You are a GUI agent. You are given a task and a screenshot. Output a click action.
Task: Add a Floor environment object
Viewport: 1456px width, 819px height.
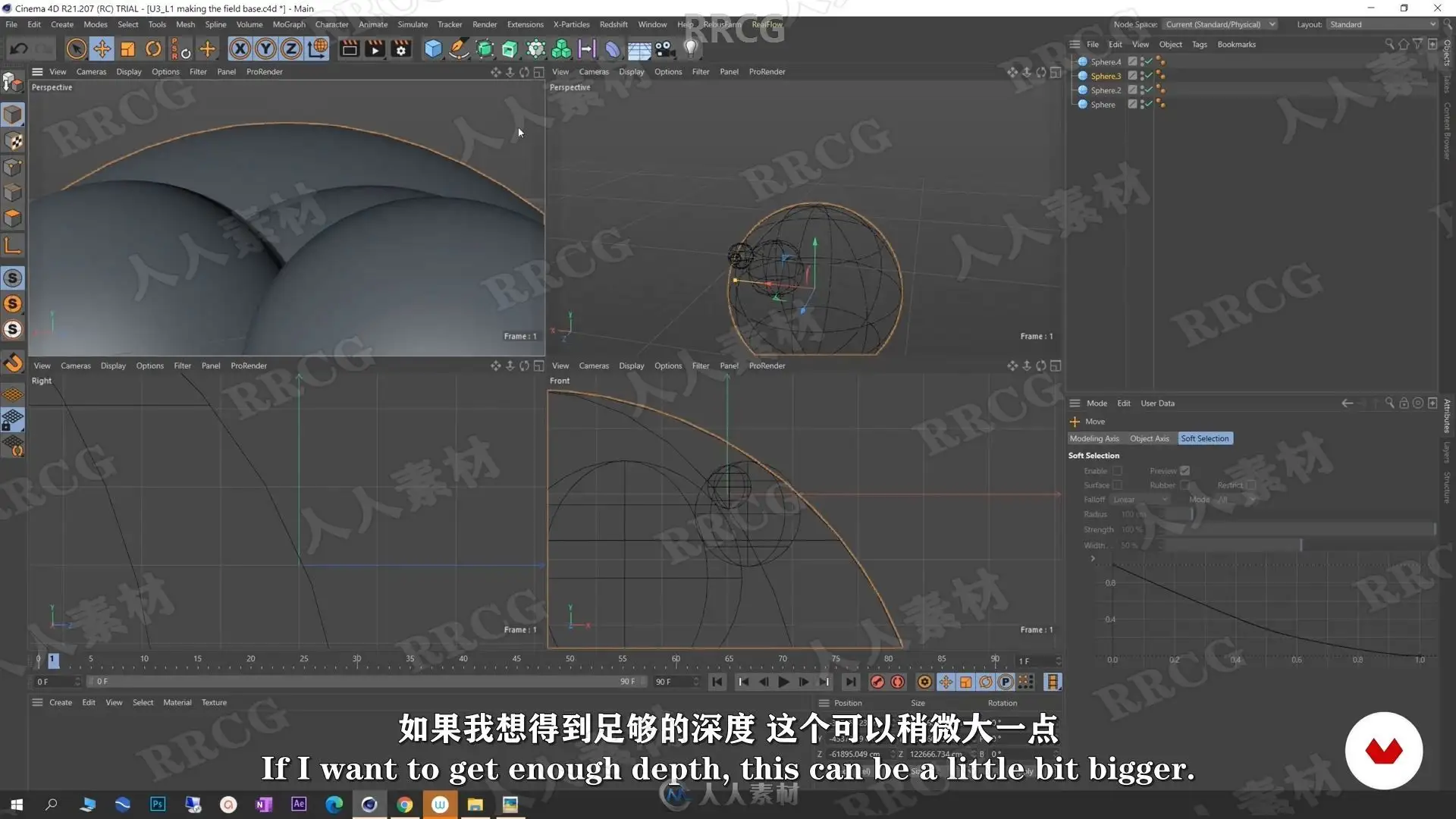point(639,49)
